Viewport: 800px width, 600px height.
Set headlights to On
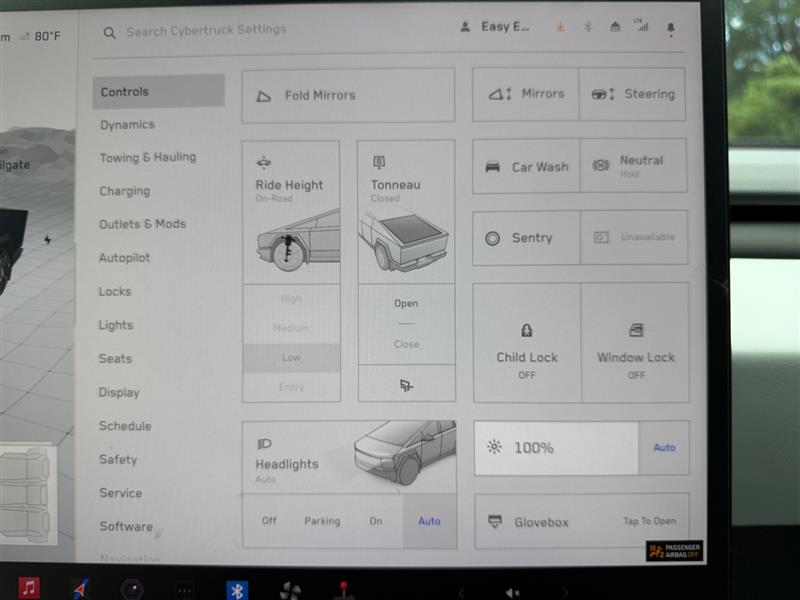(376, 521)
